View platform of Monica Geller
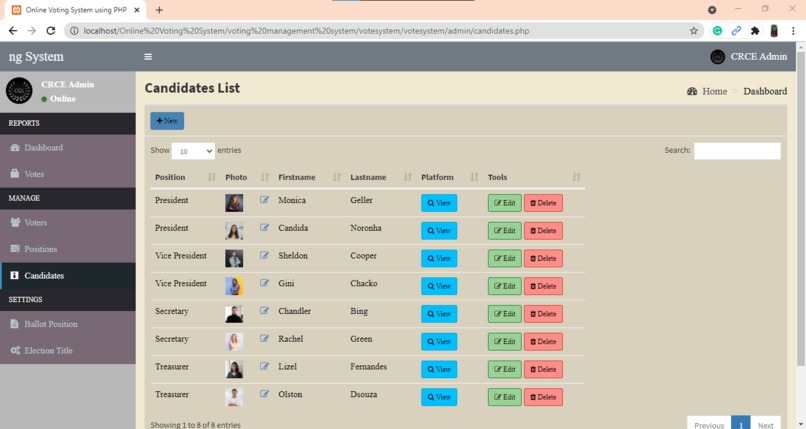 coord(439,203)
